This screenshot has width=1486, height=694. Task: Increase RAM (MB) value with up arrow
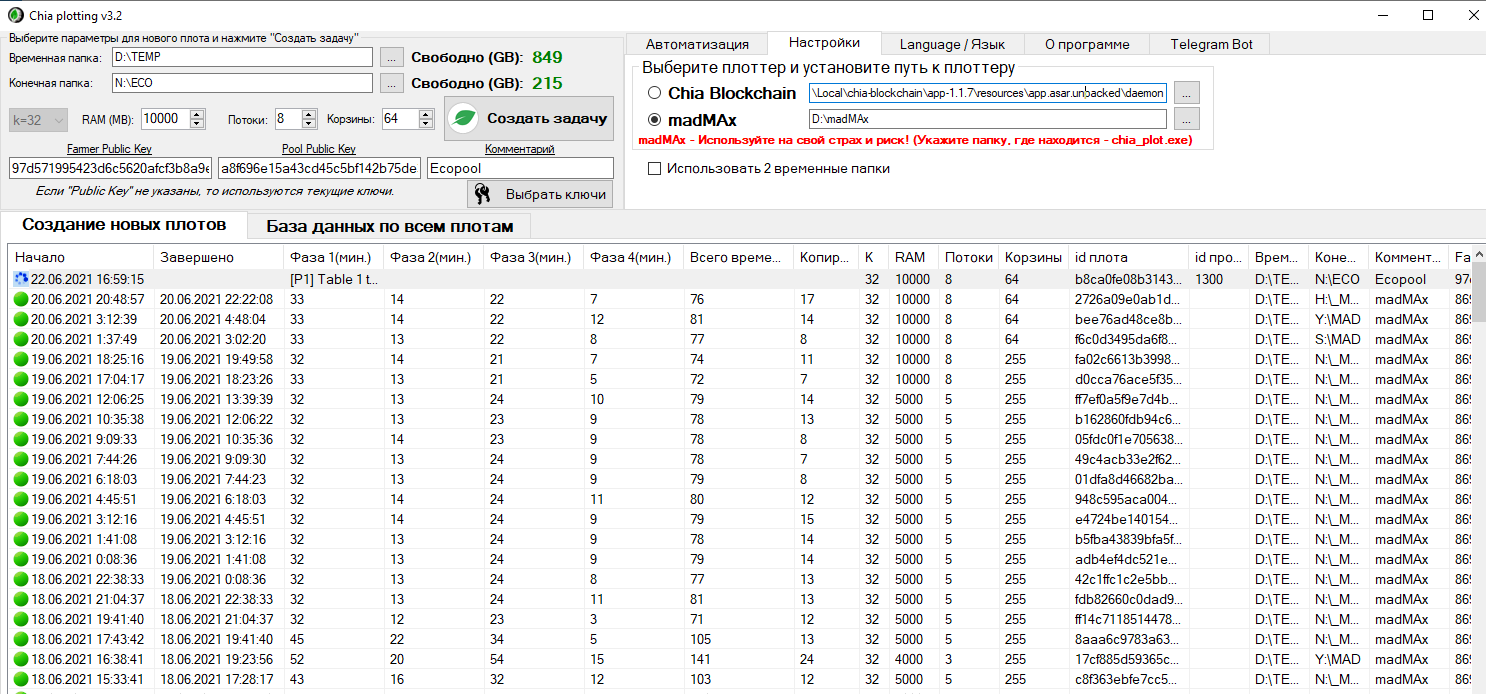click(197, 114)
